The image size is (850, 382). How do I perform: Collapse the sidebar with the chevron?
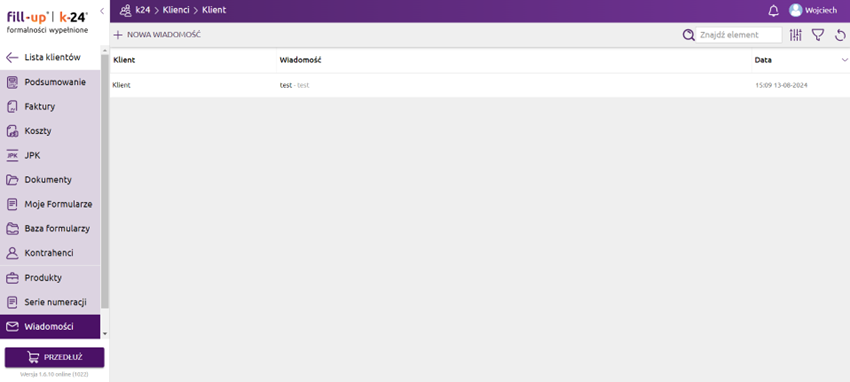click(x=102, y=10)
